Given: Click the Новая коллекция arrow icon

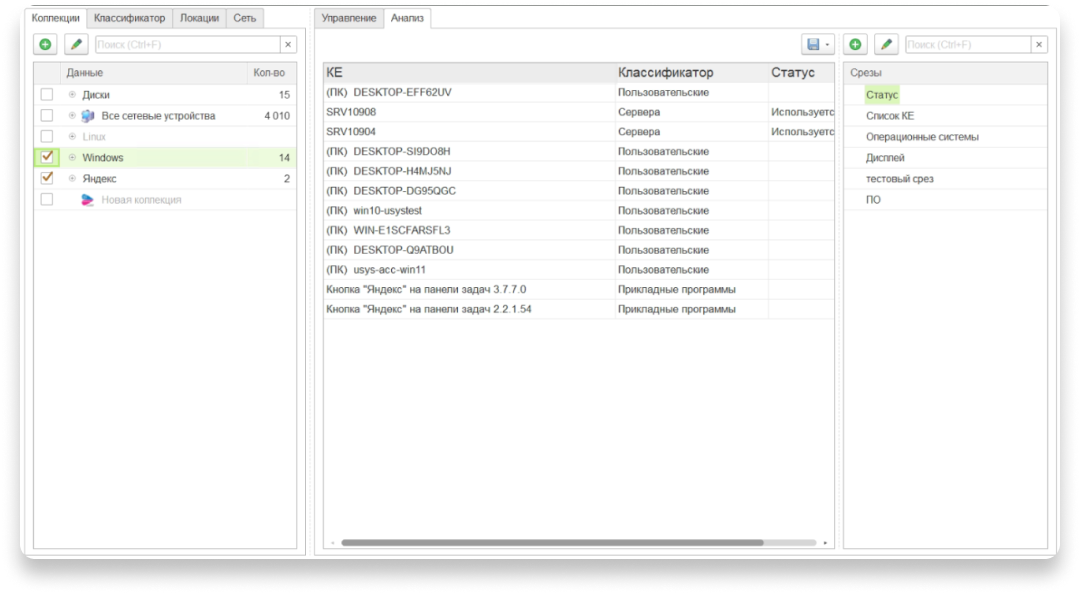Looking at the screenshot, I should point(87,200).
